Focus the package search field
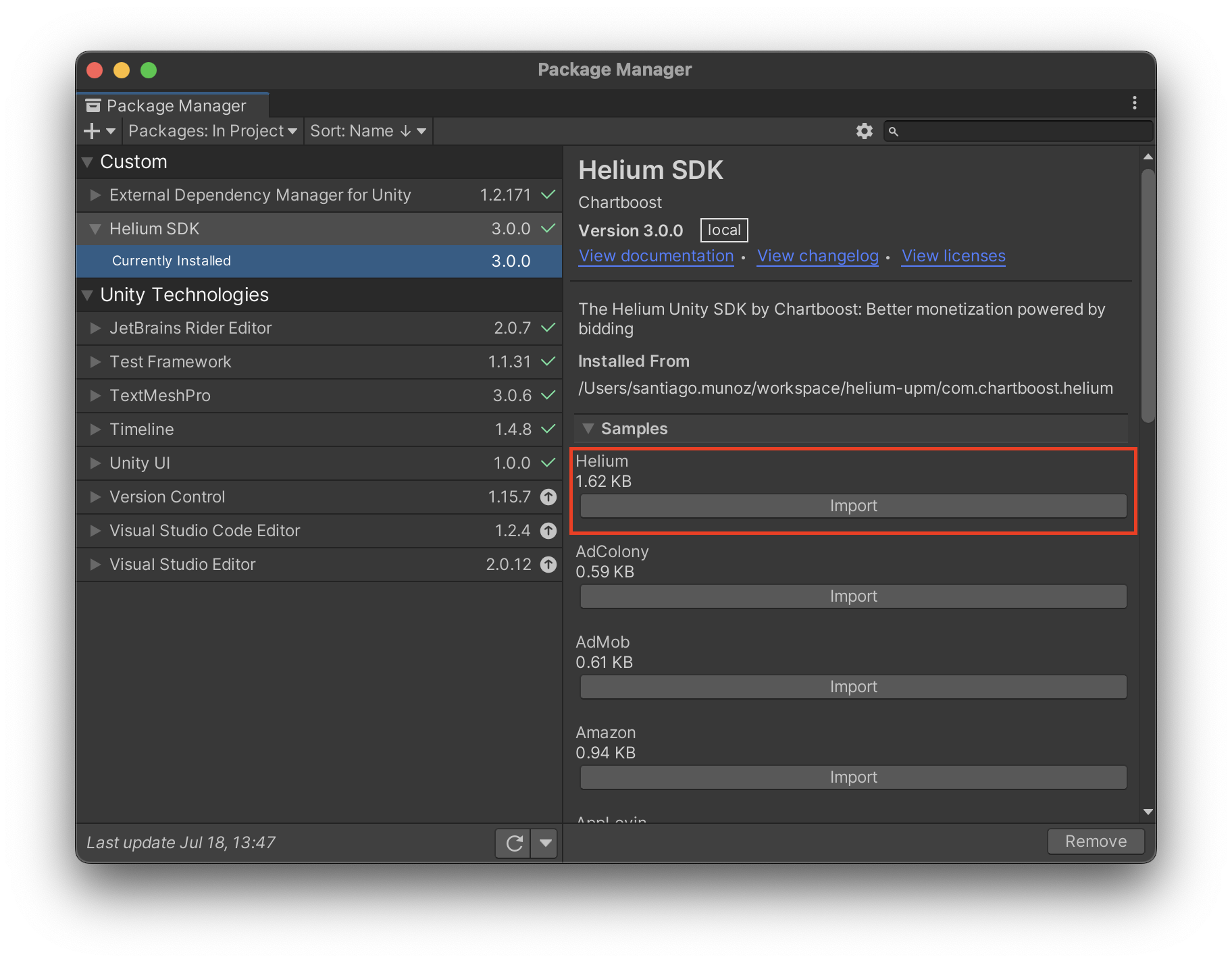1232x963 pixels. [x=1018, y=131]
